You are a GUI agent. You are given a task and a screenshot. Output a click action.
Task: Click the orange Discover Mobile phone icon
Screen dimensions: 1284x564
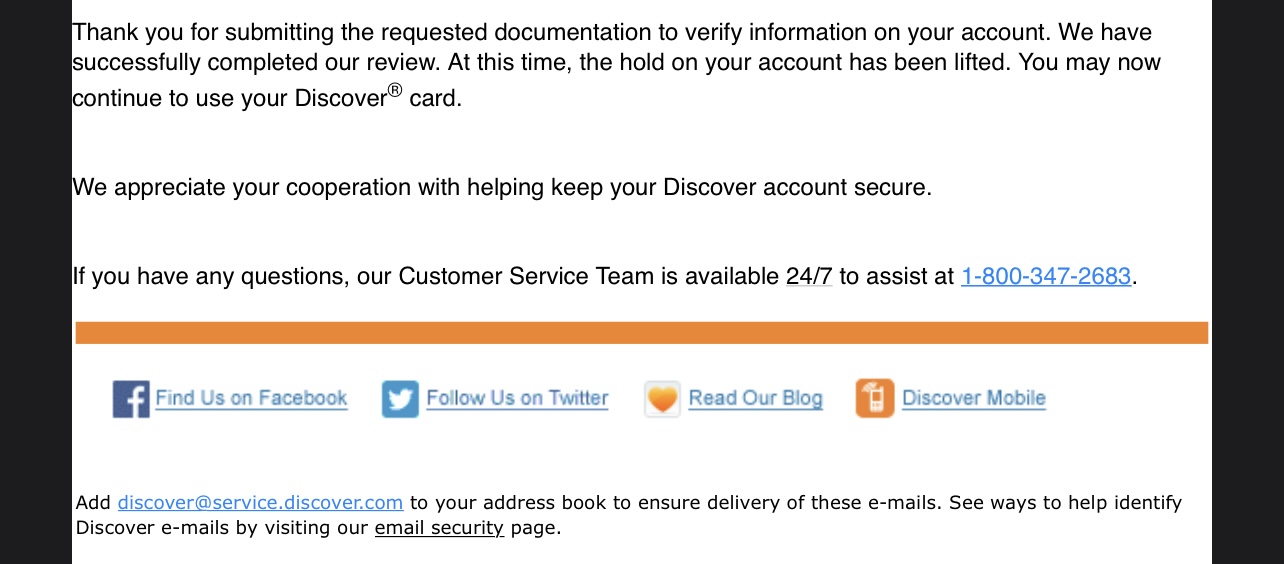coord(874,399)
